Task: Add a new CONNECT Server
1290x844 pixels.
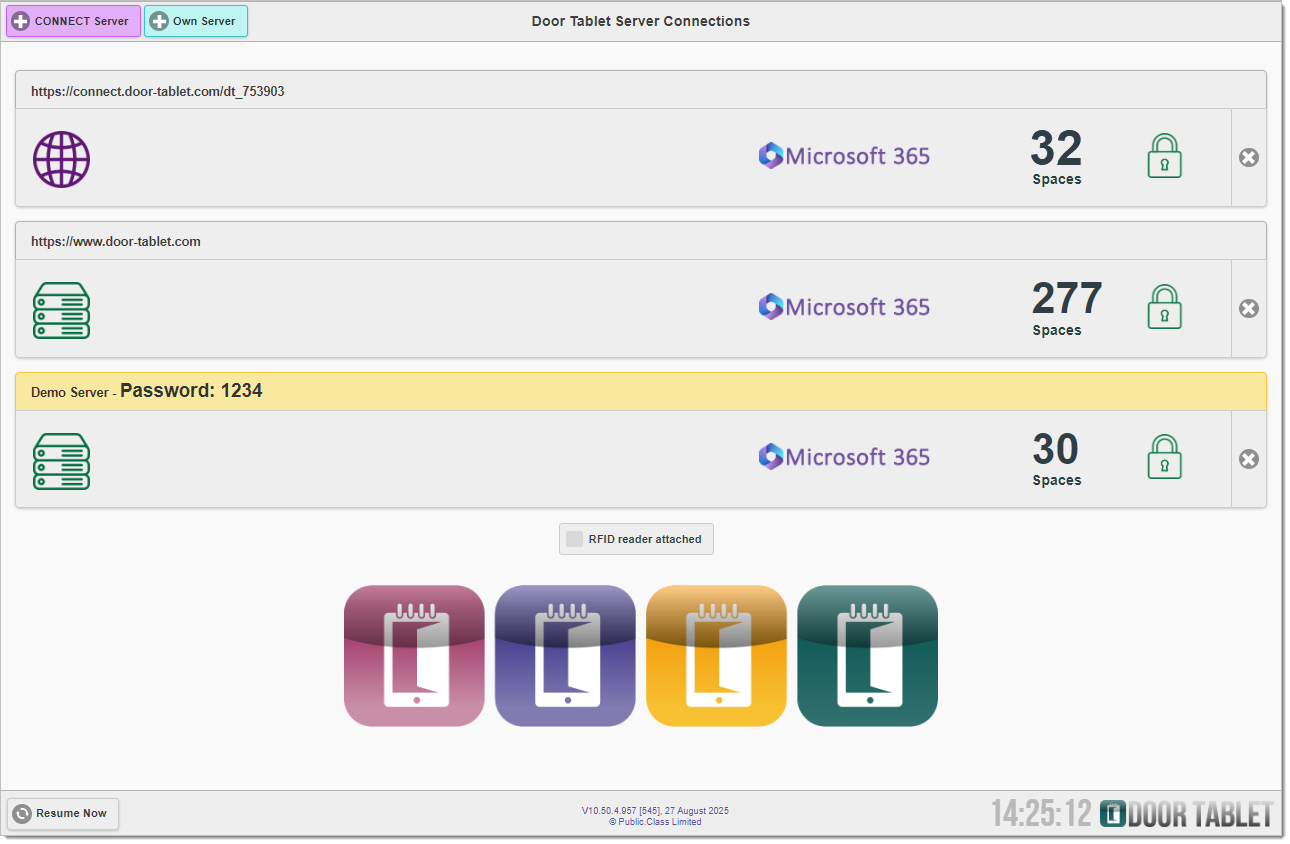Action: [x=73, y=21]
